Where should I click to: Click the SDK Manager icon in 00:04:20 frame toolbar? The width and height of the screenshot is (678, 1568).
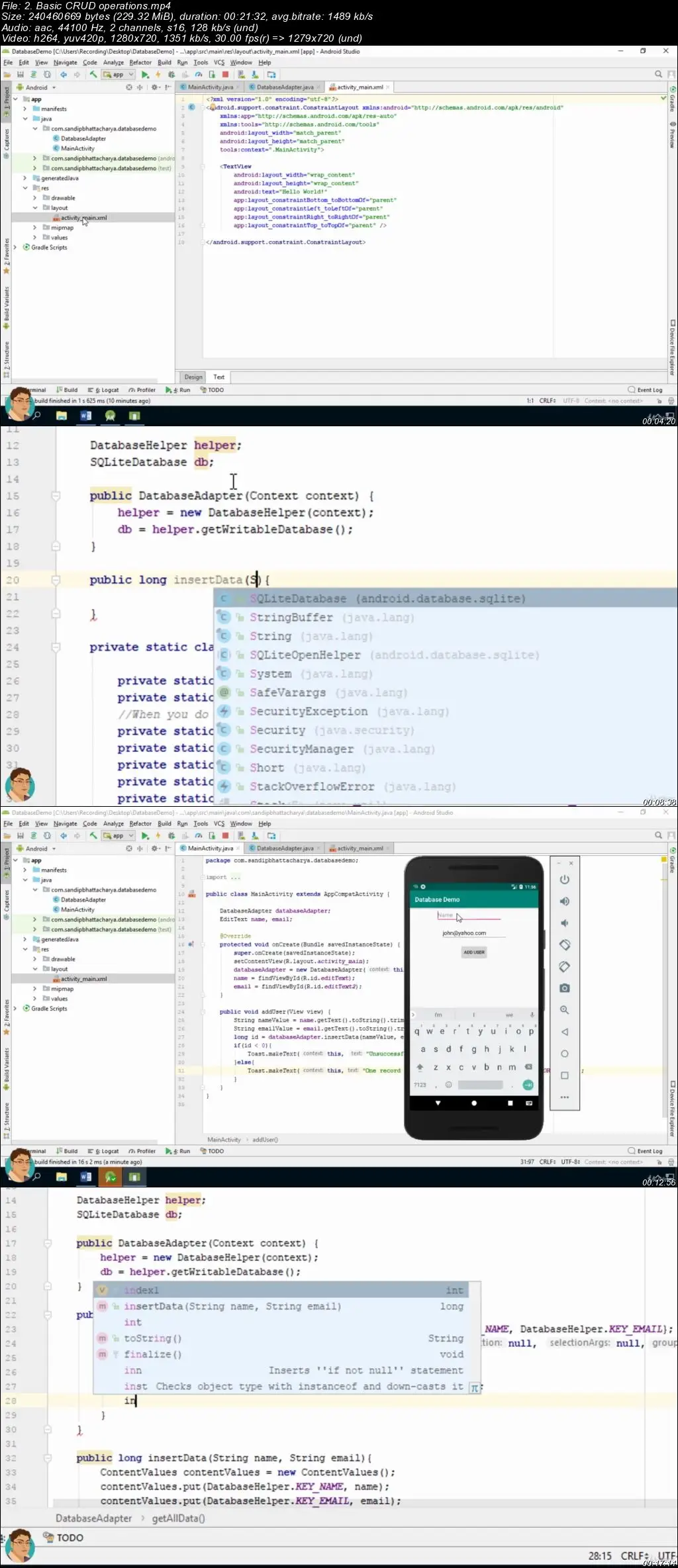pyautogui.click(x=254, y=75)
